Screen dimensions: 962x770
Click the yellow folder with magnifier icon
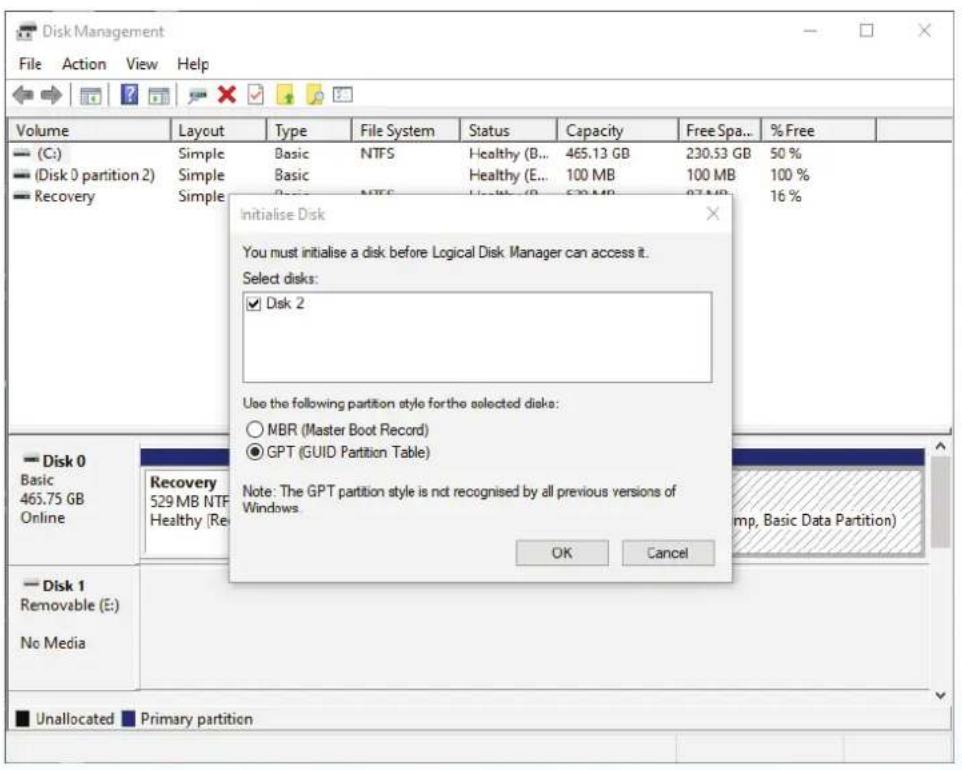(x=315, y=95)
